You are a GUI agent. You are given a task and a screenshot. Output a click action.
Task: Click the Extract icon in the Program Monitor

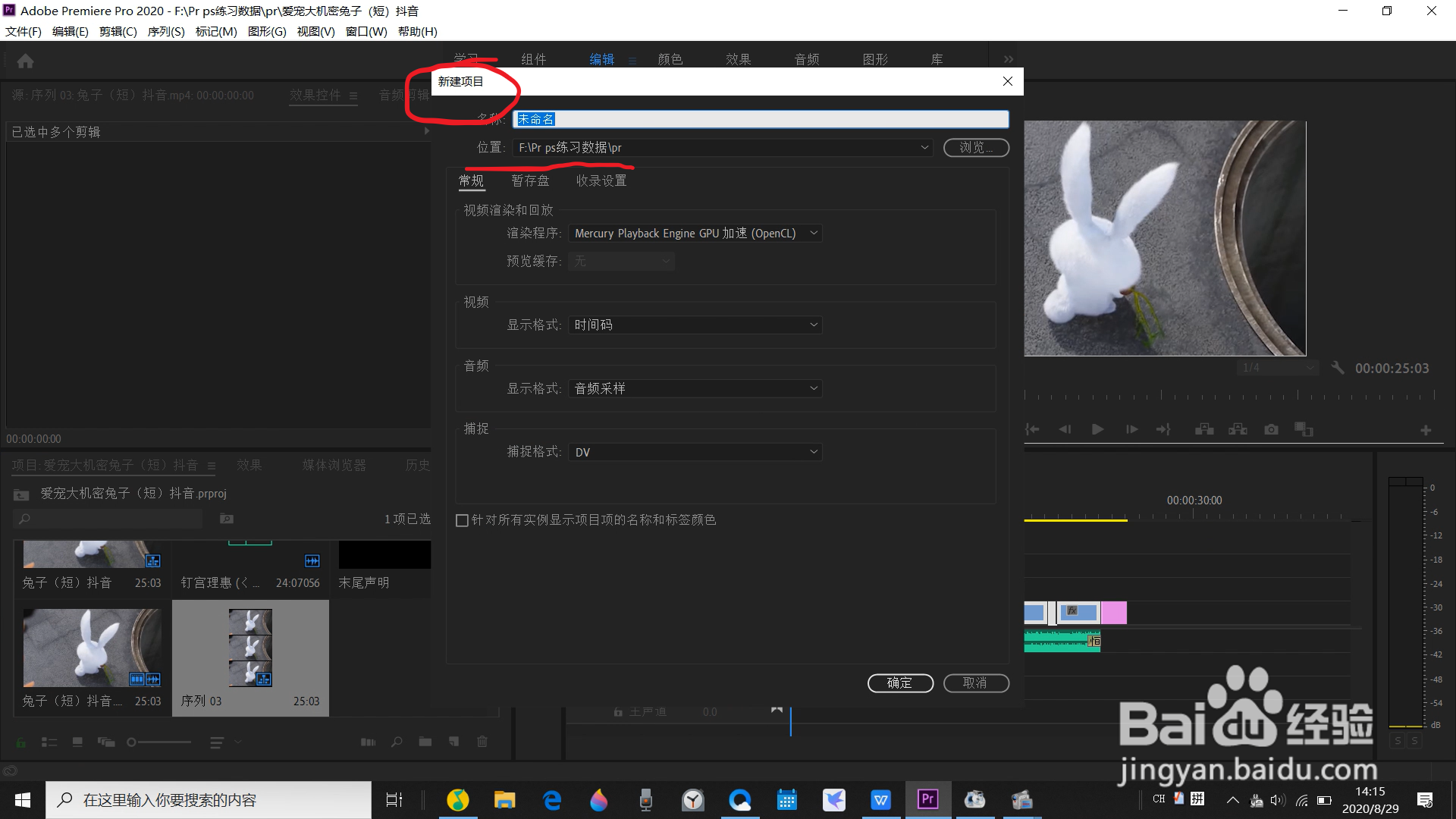pos(1238,429)
